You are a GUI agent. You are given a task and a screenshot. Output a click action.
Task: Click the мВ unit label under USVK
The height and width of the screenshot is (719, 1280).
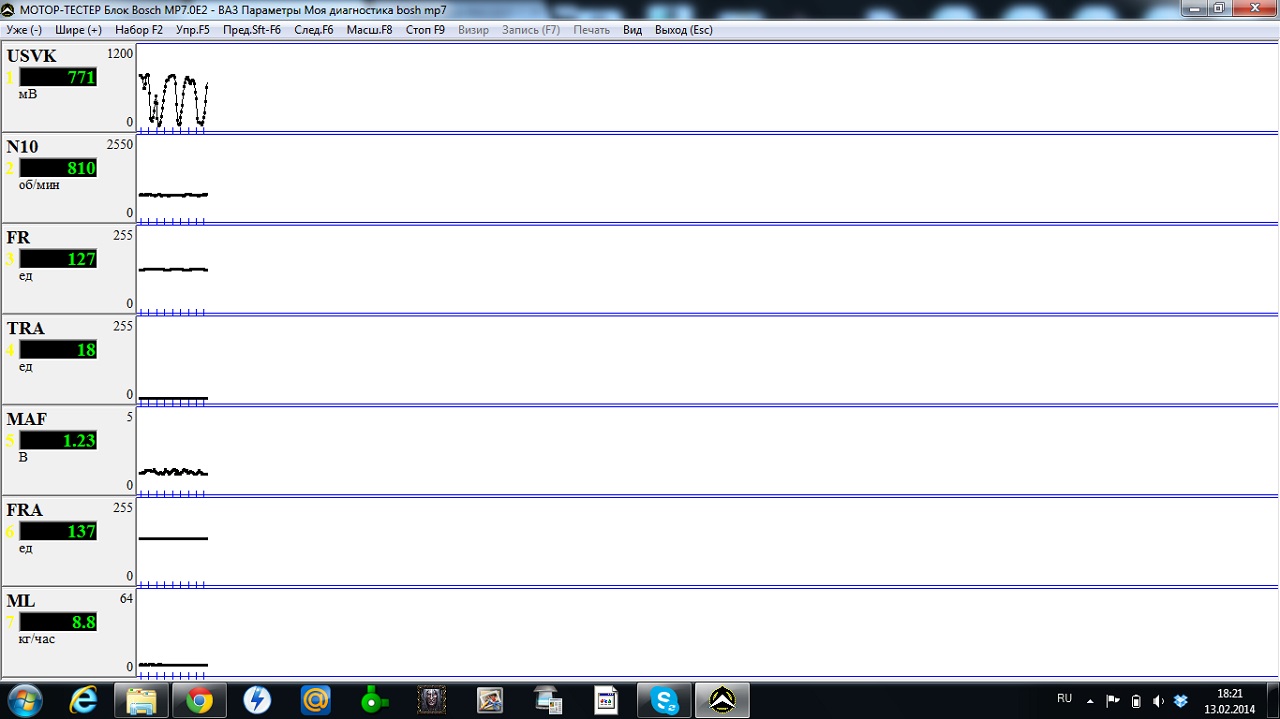click(x=27, y=94)
